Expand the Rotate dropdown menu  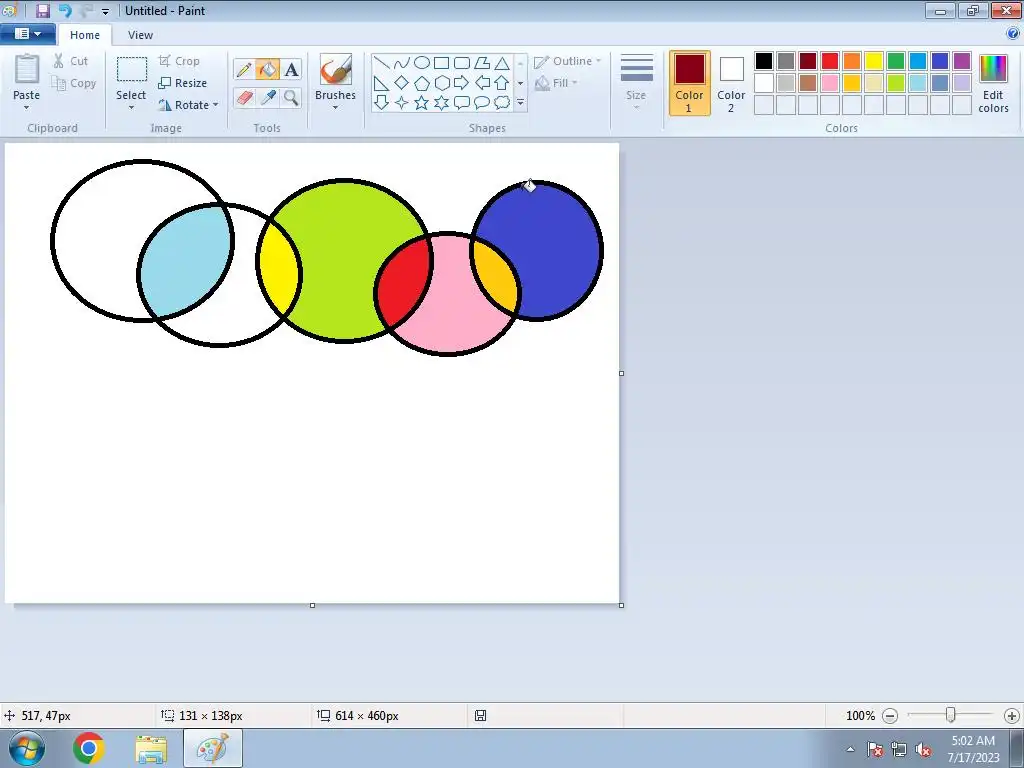click(216, 104)
